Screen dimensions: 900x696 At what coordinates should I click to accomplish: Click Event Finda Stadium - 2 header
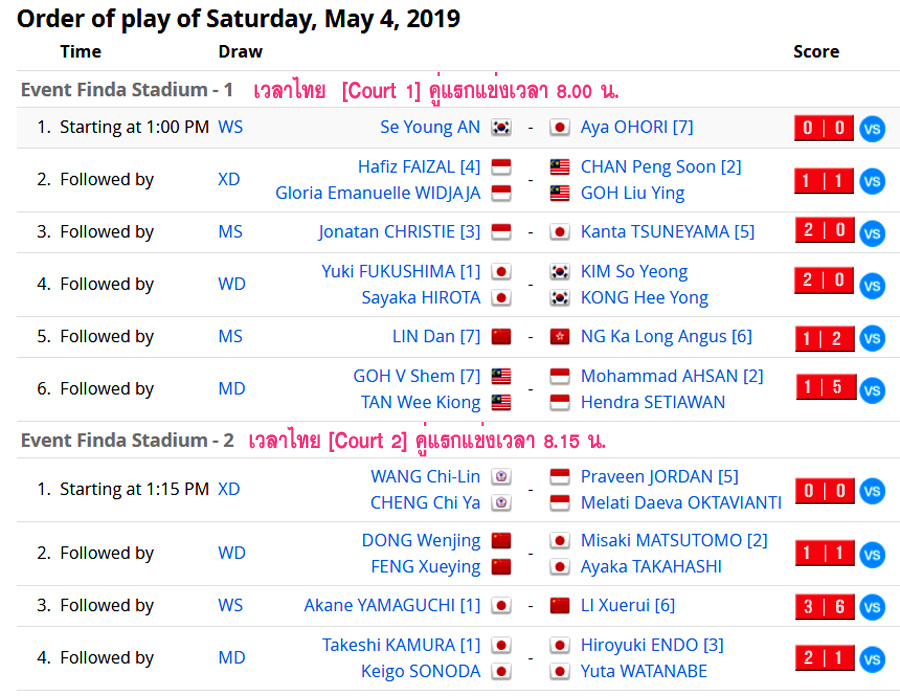point(127,440)
